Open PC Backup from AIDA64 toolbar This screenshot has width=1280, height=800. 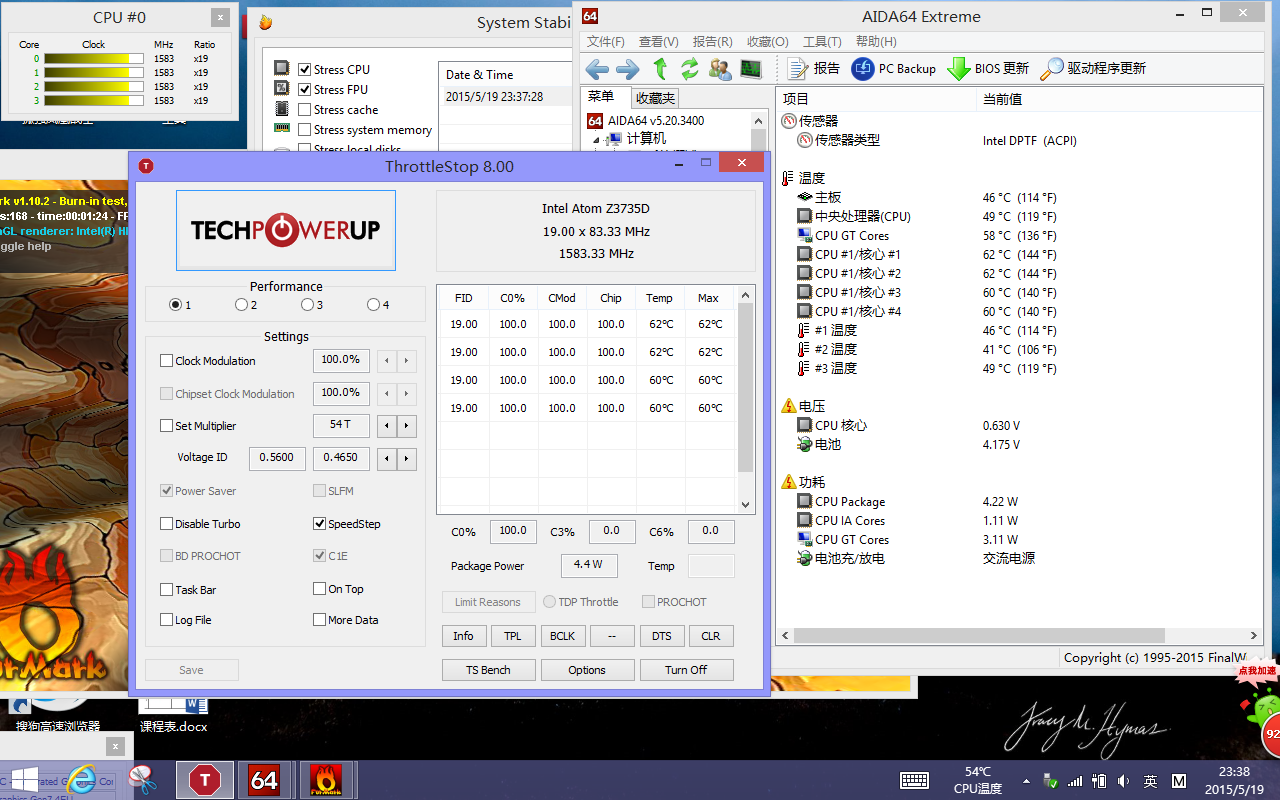pyautogui.click(x=893, y=69)
